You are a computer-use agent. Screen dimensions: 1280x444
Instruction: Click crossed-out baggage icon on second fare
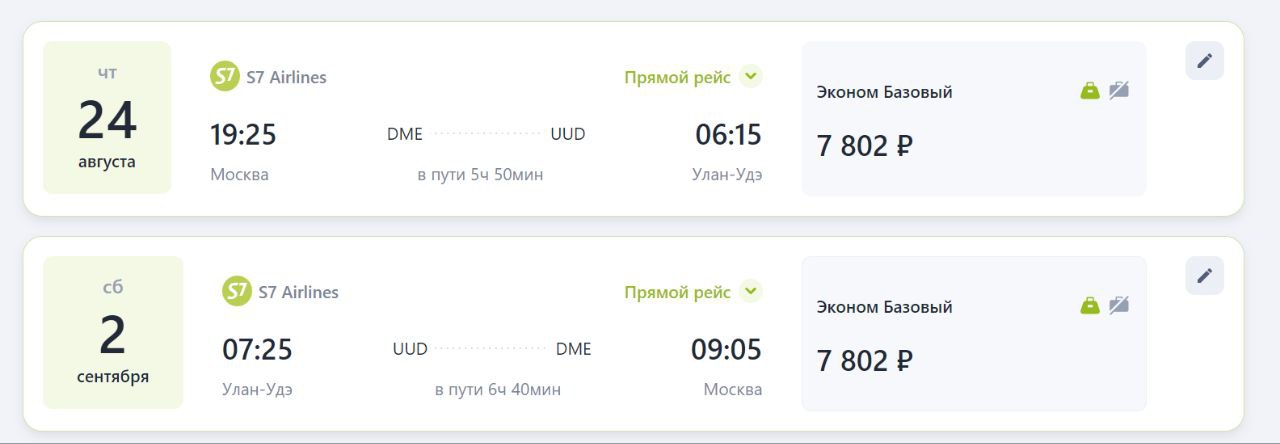click(x=1119, y=305)
